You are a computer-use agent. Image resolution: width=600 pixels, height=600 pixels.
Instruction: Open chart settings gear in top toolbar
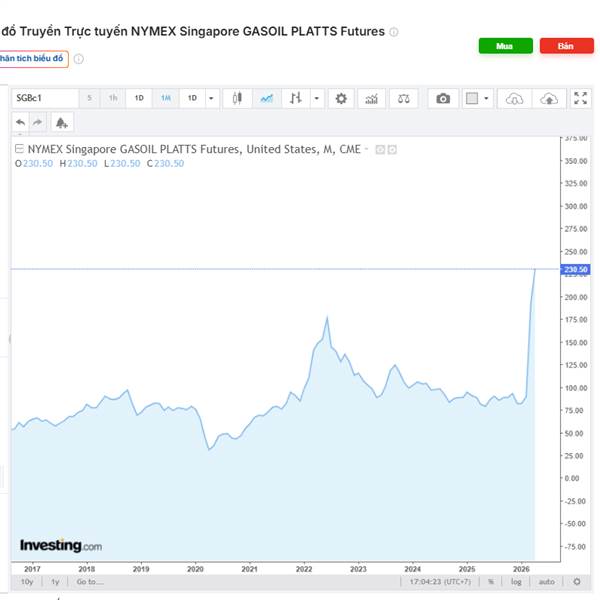point(341,98)
